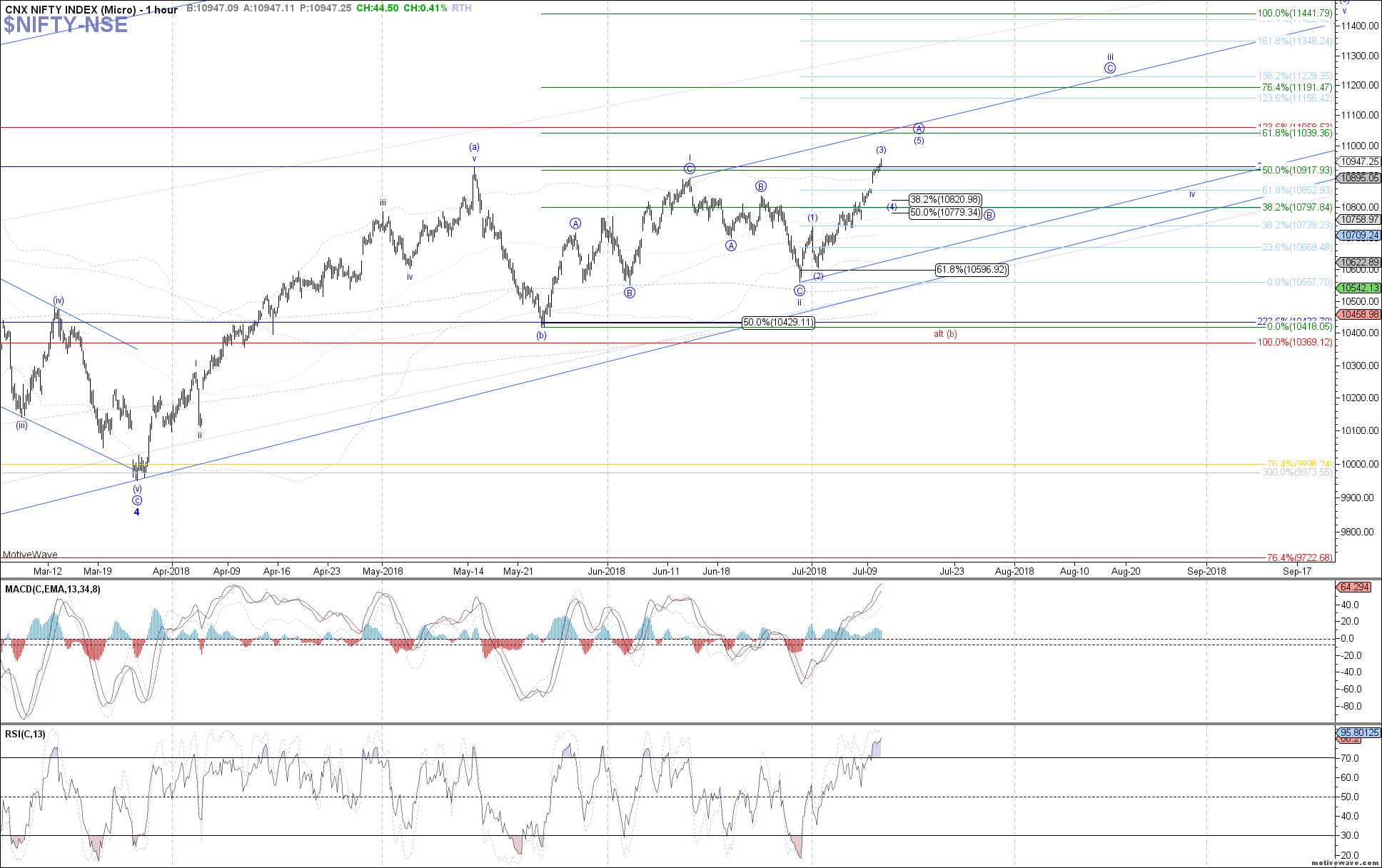Click the 10622.89 price axis tag

(x=1360, y=262)
